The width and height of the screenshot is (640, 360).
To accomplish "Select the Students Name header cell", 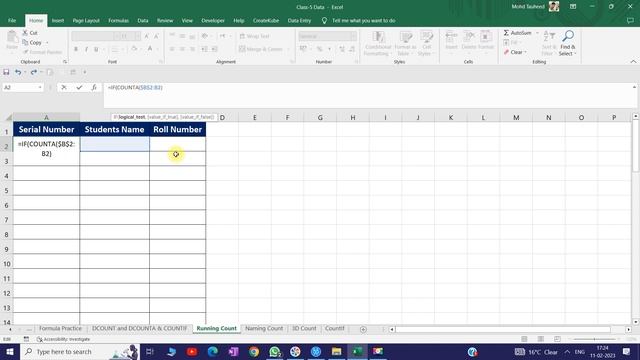I will (114, 129).
